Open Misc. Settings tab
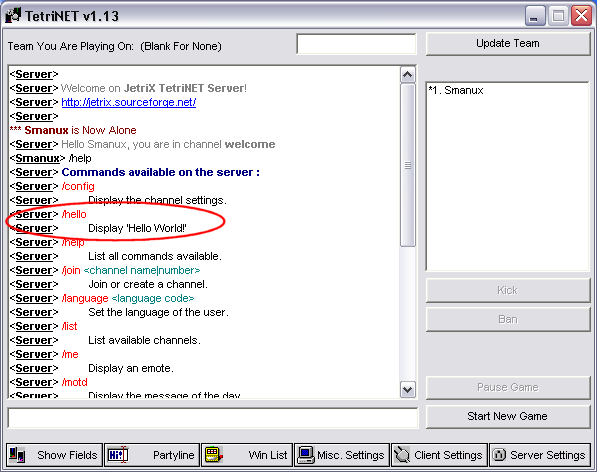 342,455
